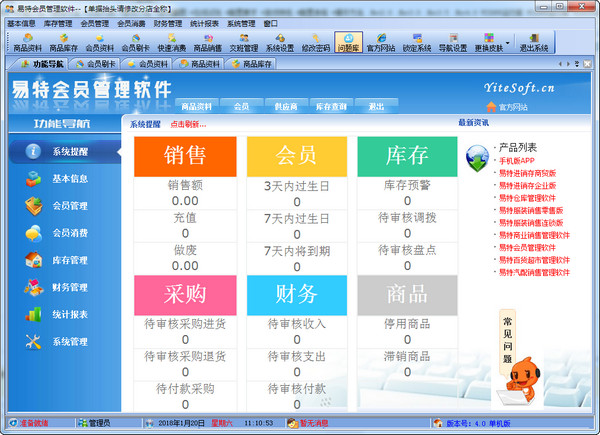This screenshot has height=435, width=600.
Task: Open 商品库存 toolbar icon
Action: tap(64, 42)
